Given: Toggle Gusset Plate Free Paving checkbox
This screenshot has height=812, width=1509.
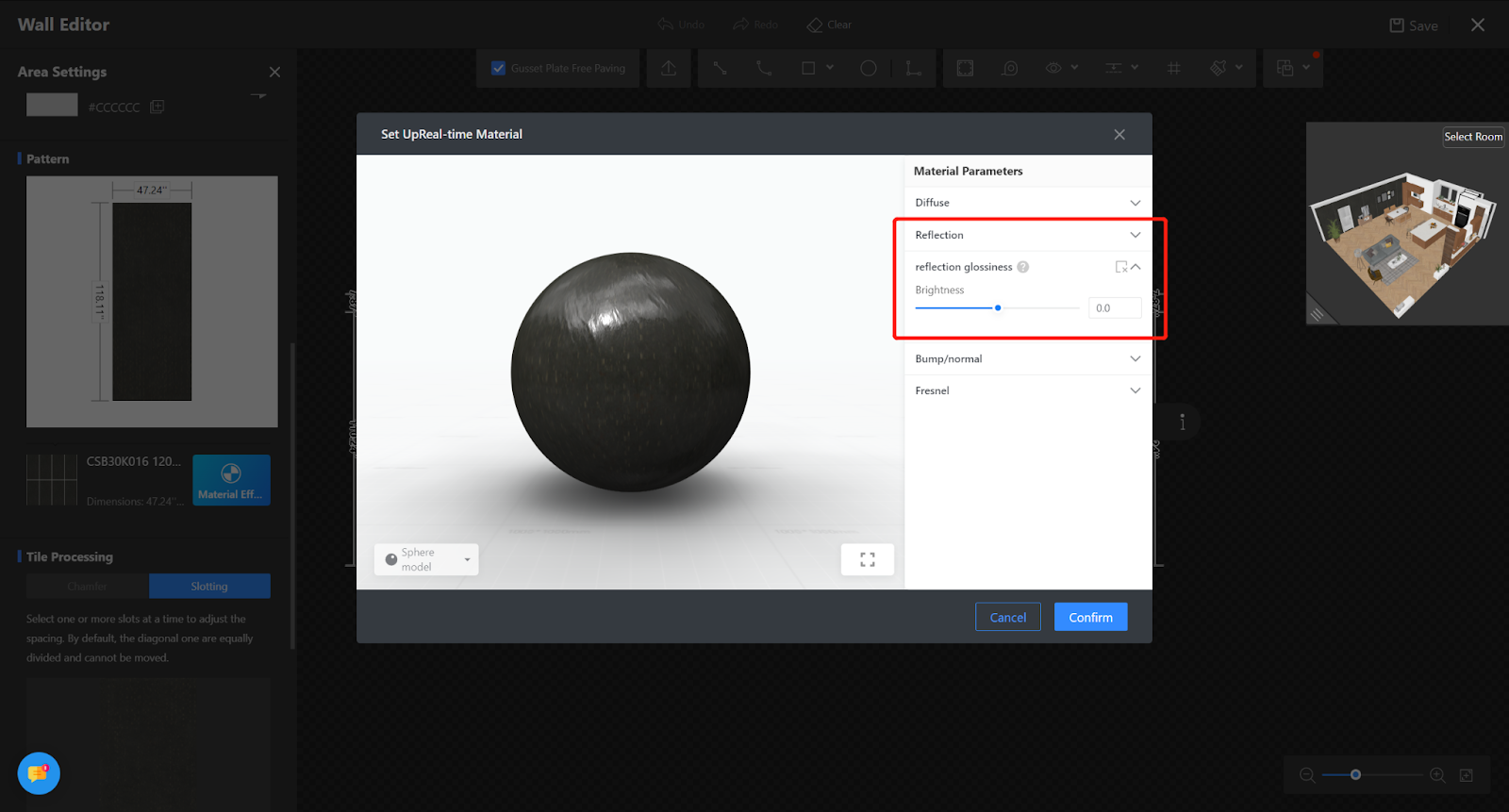Looking at the screenshot, I should (499, 68).
